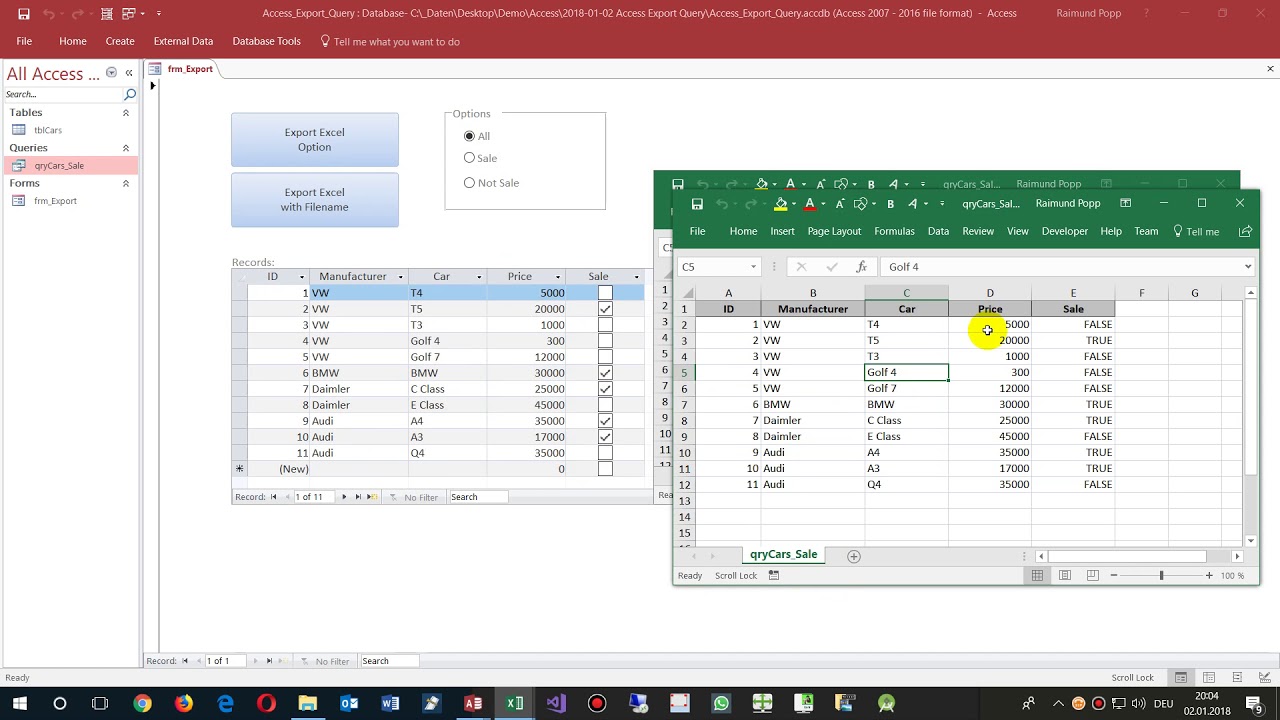Screen dimensions: 1280x720
Task: Select the All option radio button
Action: [469, 136]
